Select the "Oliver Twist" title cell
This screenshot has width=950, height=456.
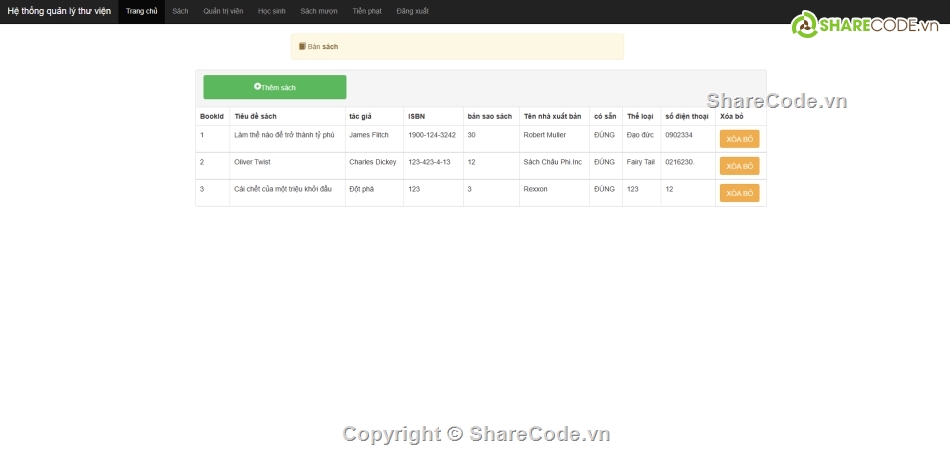click(252, 162)
